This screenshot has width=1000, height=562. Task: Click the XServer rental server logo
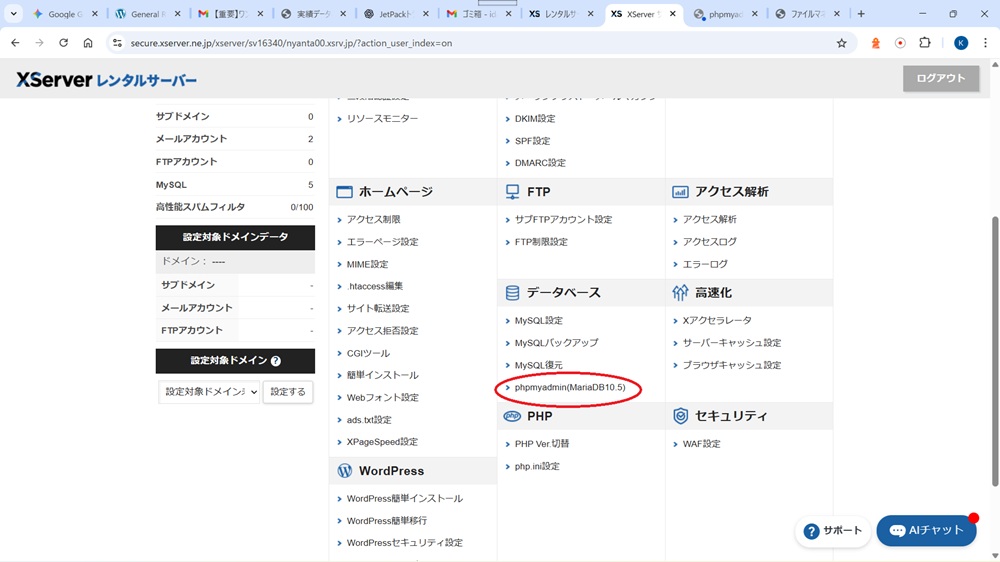tap(106, 80)
